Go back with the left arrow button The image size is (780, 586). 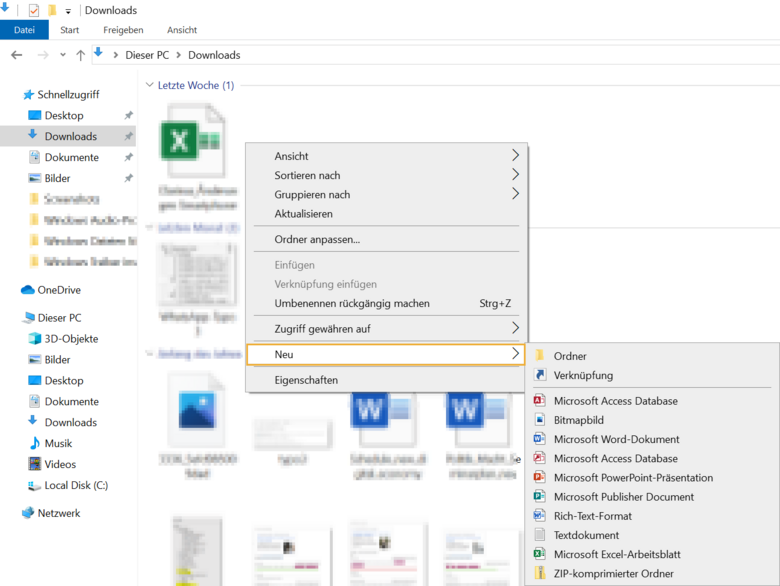[17, 55]
